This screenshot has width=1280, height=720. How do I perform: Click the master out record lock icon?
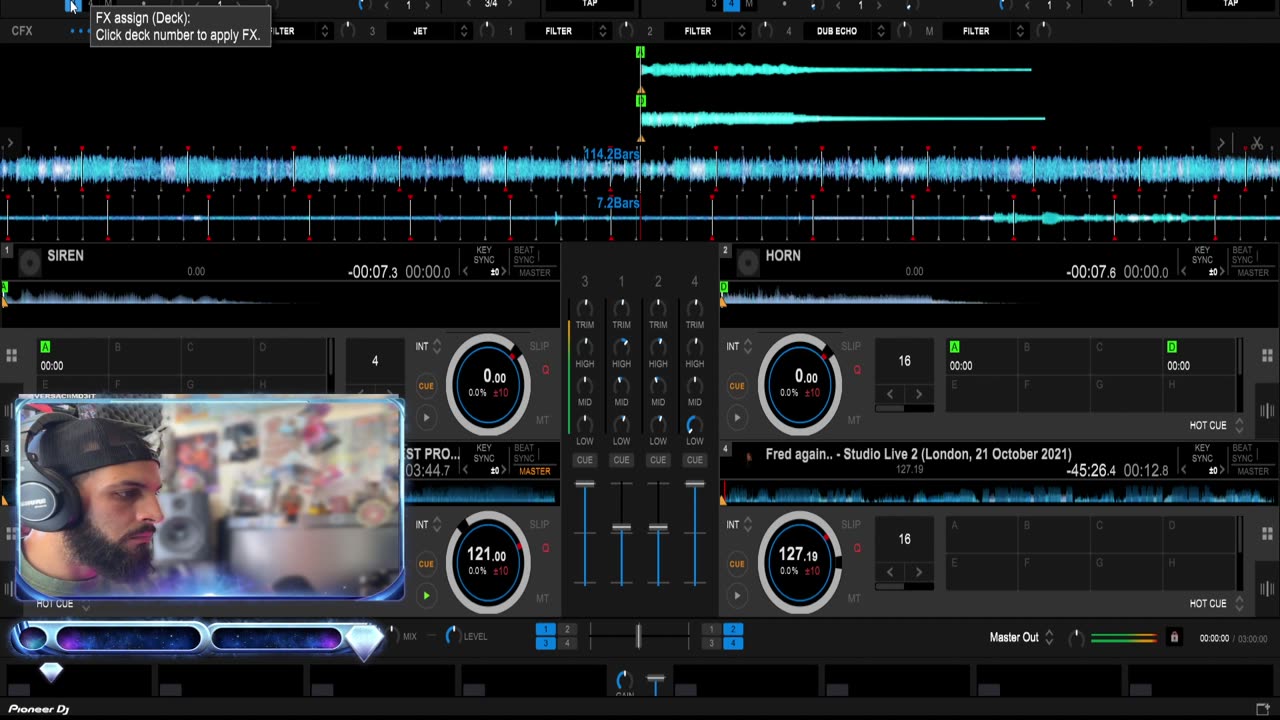click(x=1174, y=637)
